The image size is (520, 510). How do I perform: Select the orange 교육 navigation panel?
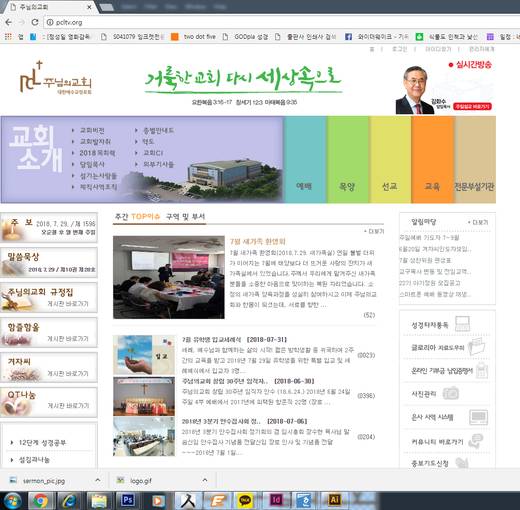click(433, 159)
